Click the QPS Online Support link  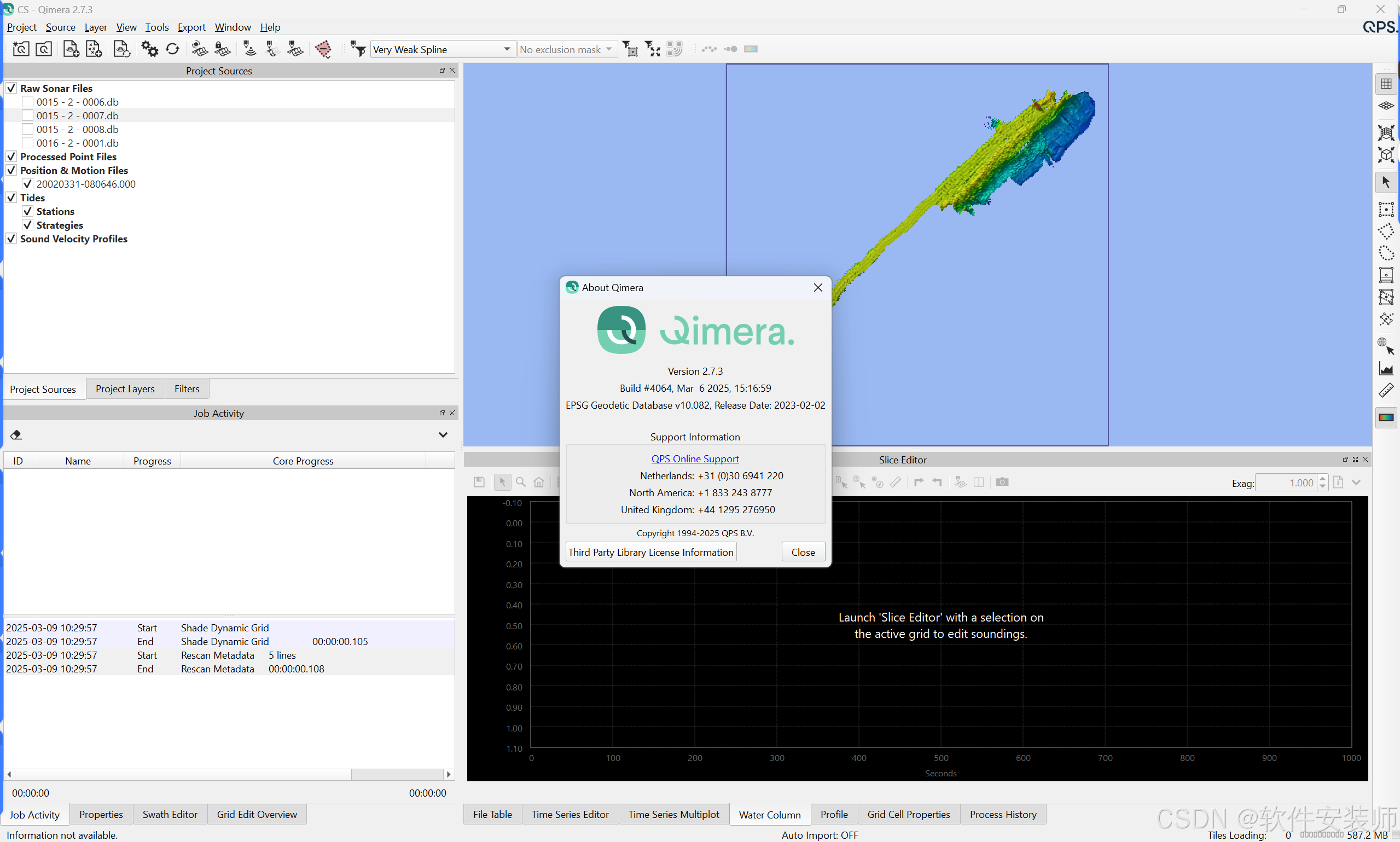click(x=695, y=458)
